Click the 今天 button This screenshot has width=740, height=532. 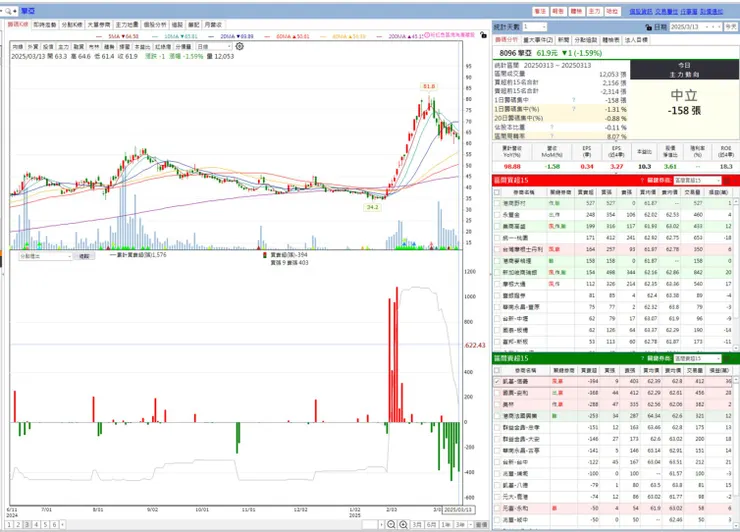click(731, 27)
